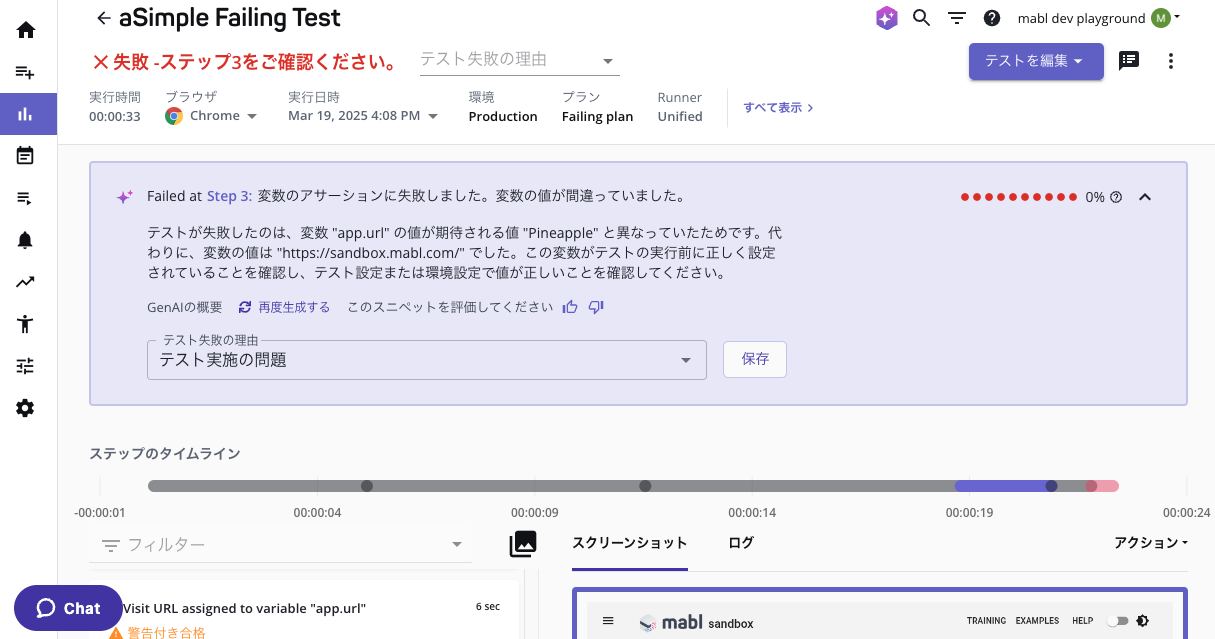Give a thumbs up to the GenAI snippet
The image size is (1215, 639).
570,307
